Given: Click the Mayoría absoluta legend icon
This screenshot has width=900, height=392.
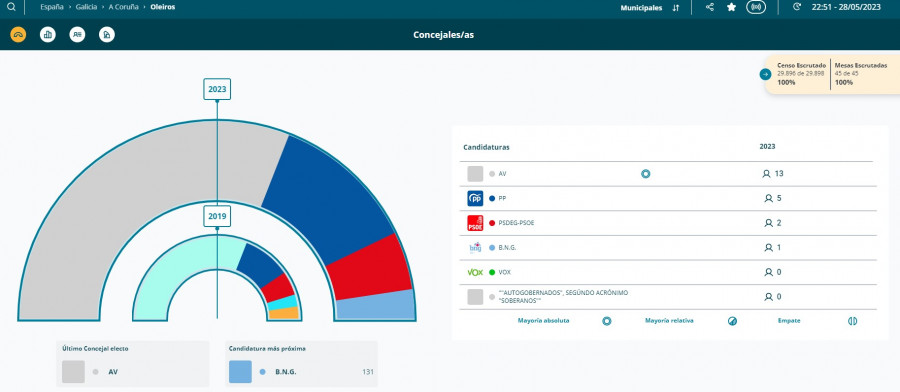Looking at the screenshot, I should click(x=607, y=321).
